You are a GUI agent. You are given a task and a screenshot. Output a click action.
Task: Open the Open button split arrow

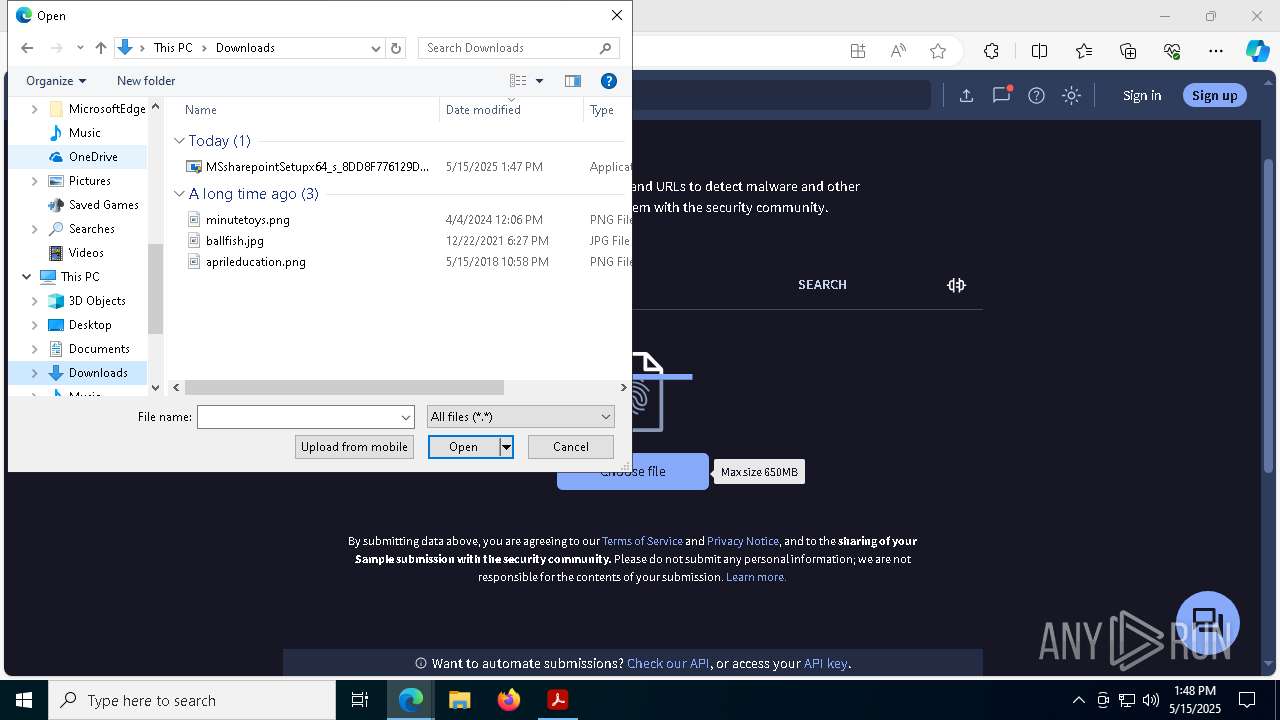(x=507, y=447)
